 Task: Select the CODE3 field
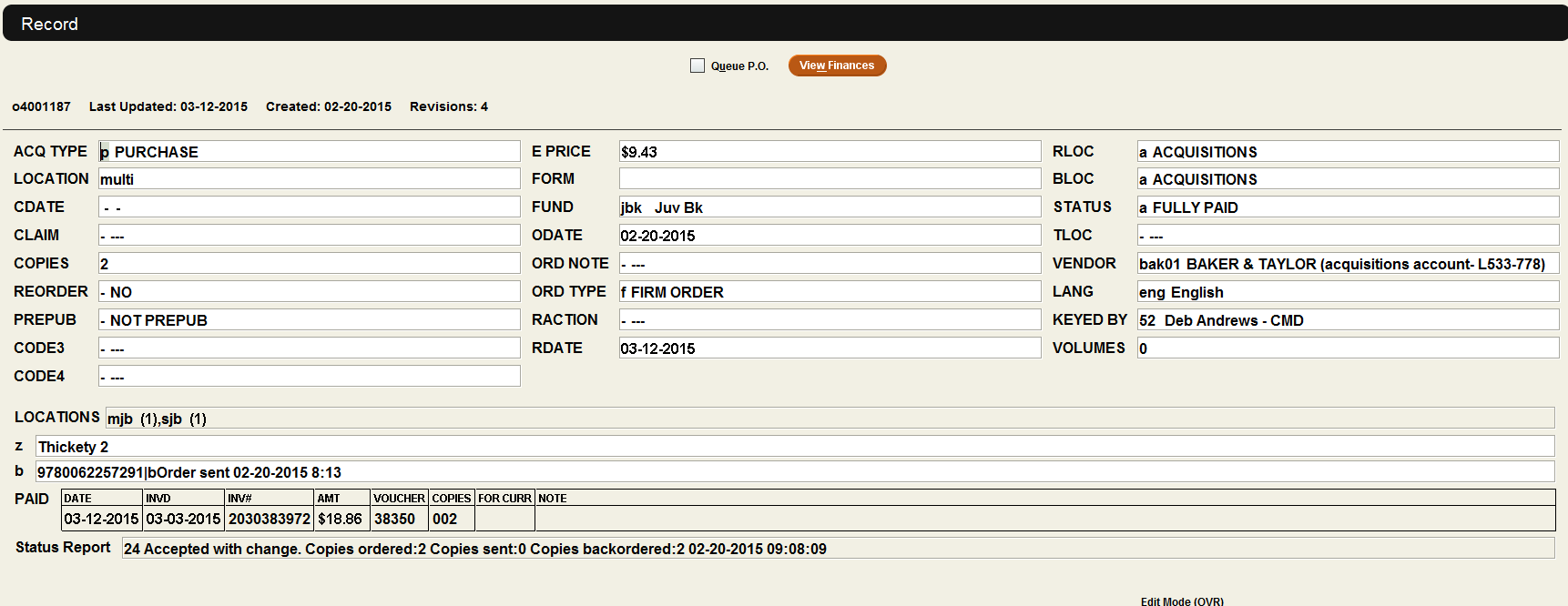point(310,348)
